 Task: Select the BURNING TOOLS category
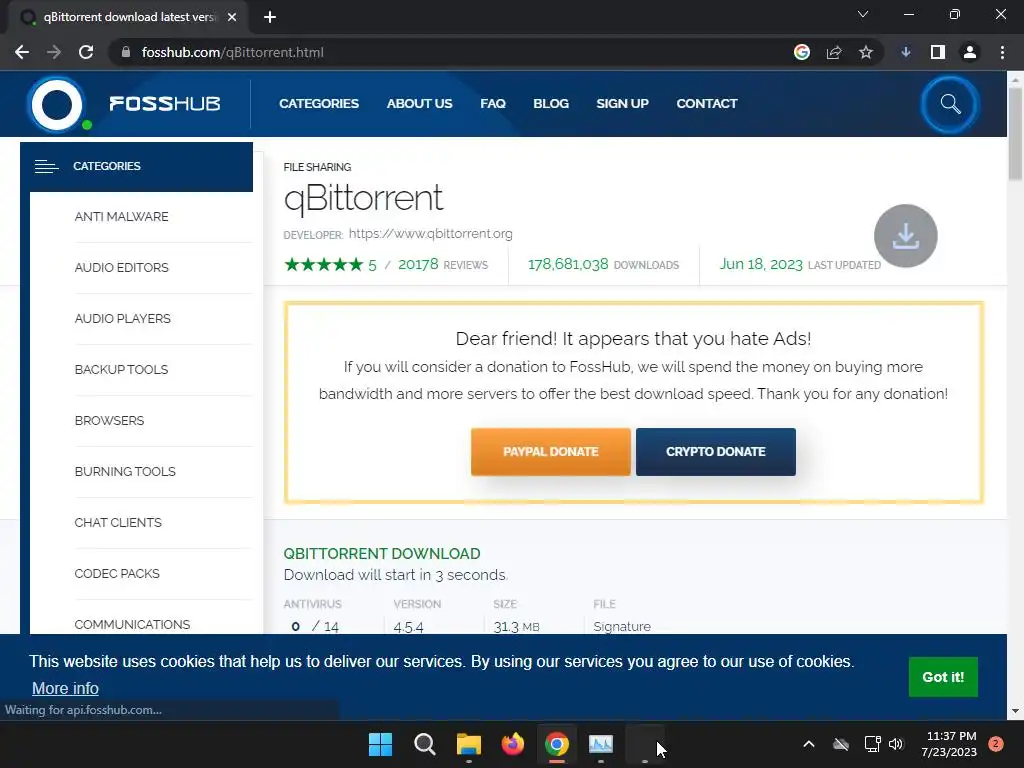coord(125,472)
